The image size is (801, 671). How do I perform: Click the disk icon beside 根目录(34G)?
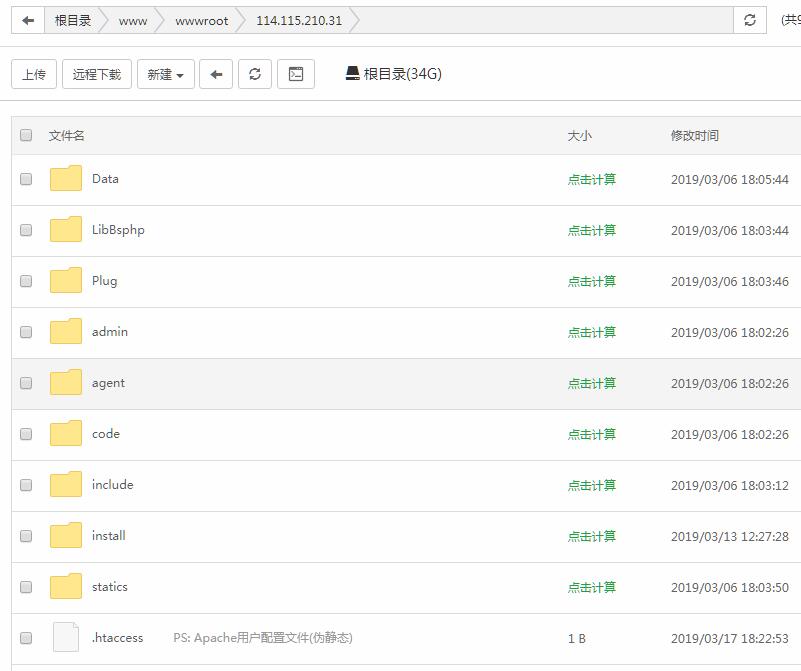click(352, 74)
